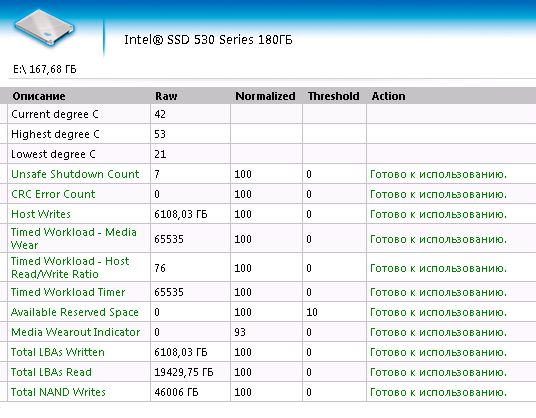The width and height of the screenshot is (536, 418).
Task: Open the Total LBAs Read attribute
Action: pyautogui.click(x=51, y=372)
